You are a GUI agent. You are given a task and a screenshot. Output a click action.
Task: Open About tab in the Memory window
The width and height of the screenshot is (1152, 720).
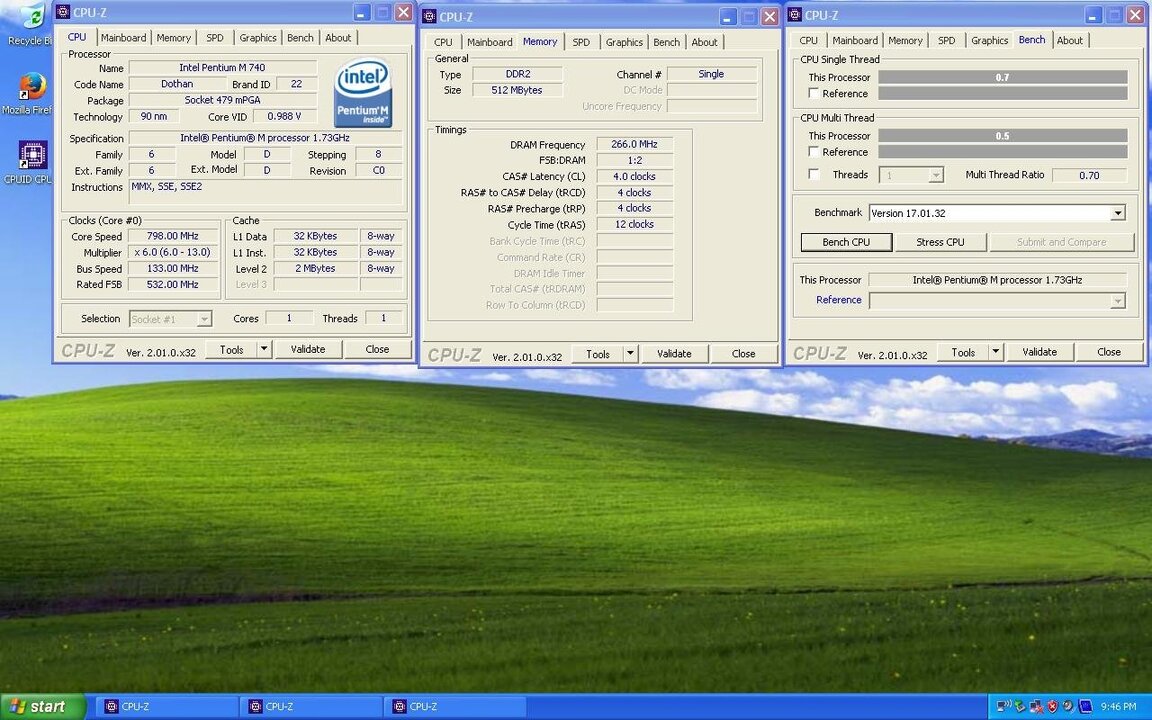[704, 42]
